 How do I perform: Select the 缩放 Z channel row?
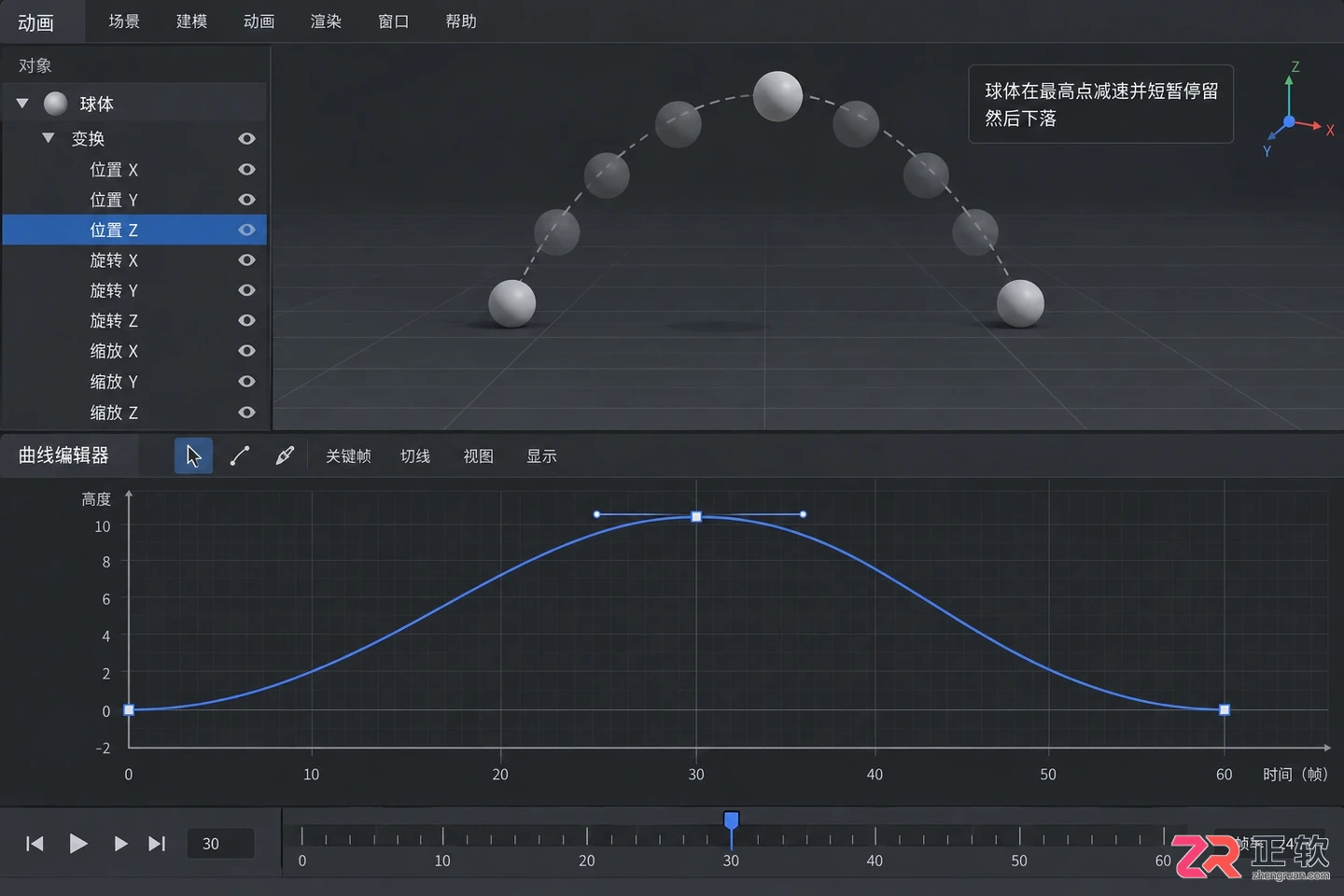[134, 412]
